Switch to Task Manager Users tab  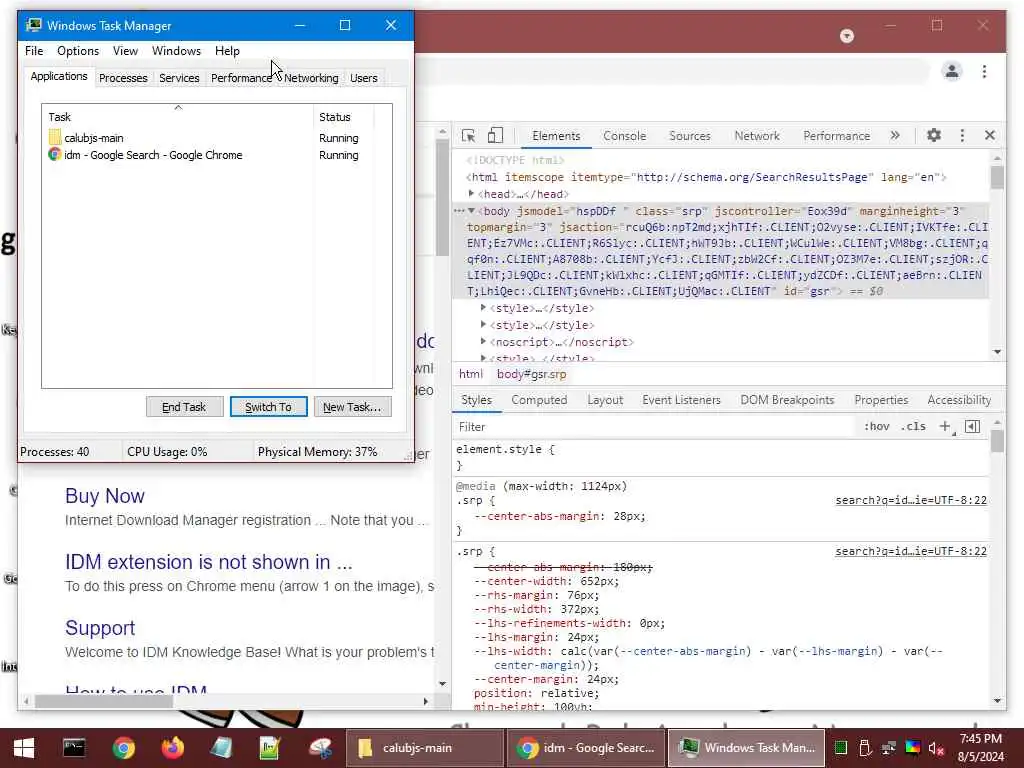tap(364, 78)
